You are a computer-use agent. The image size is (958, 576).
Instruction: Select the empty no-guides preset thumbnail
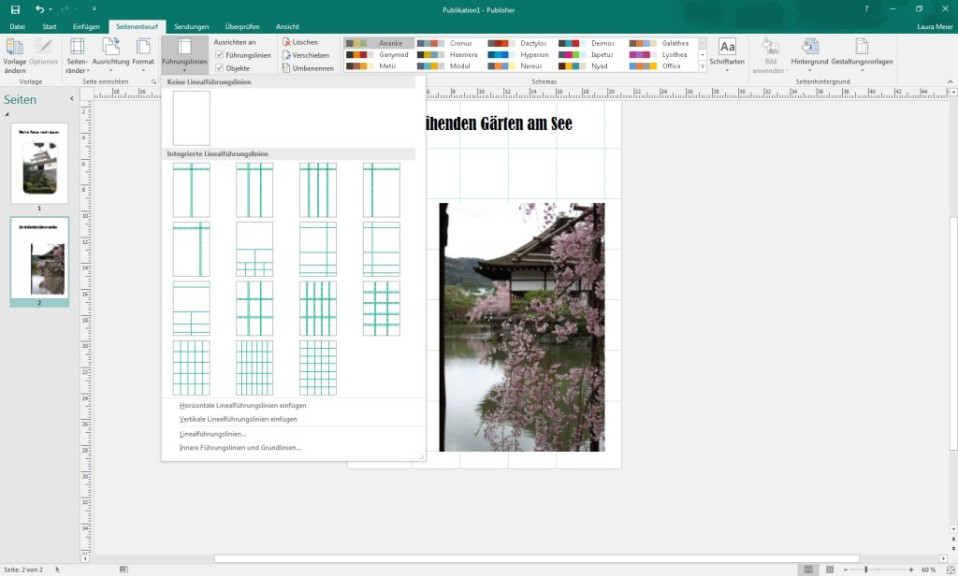pos(191,118)
